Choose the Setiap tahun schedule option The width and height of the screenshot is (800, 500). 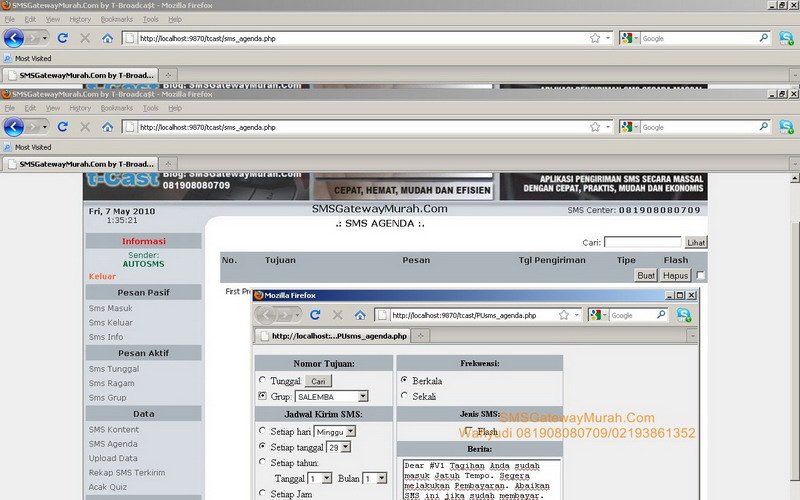point(262,461)
